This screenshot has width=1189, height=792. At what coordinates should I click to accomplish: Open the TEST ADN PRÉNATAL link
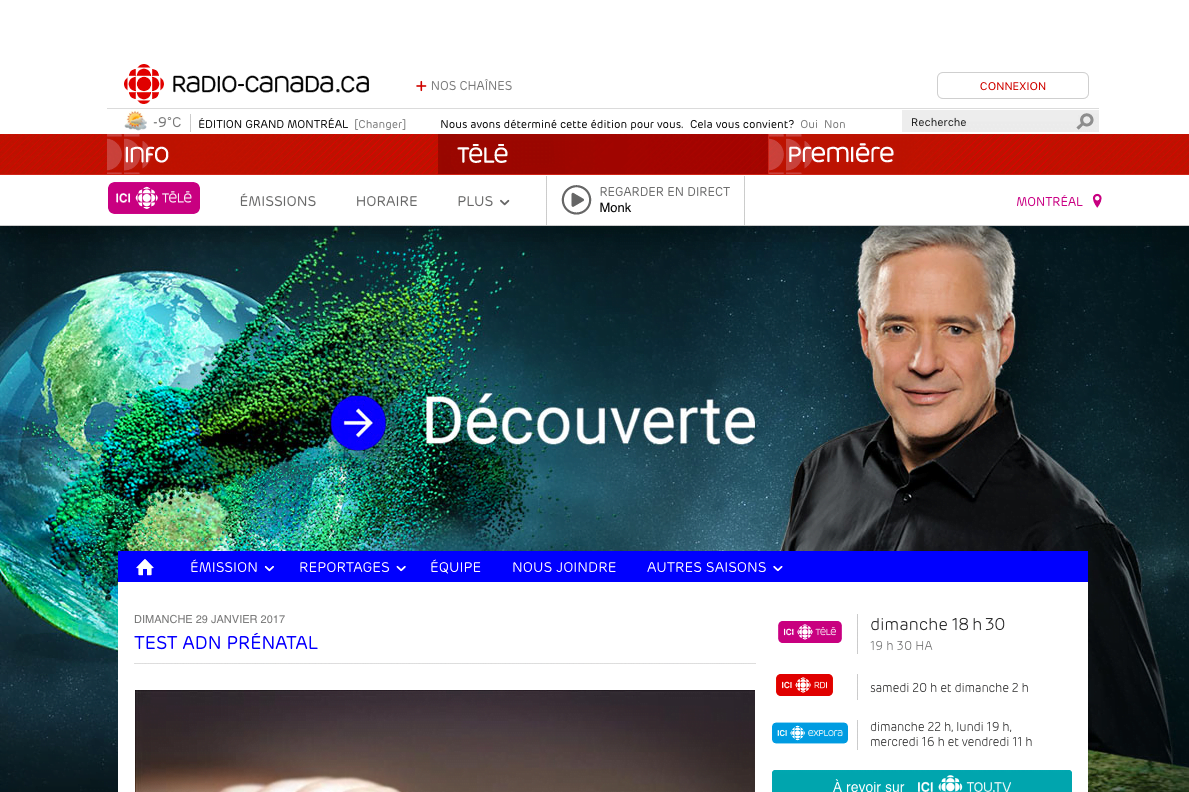(226, 643)
